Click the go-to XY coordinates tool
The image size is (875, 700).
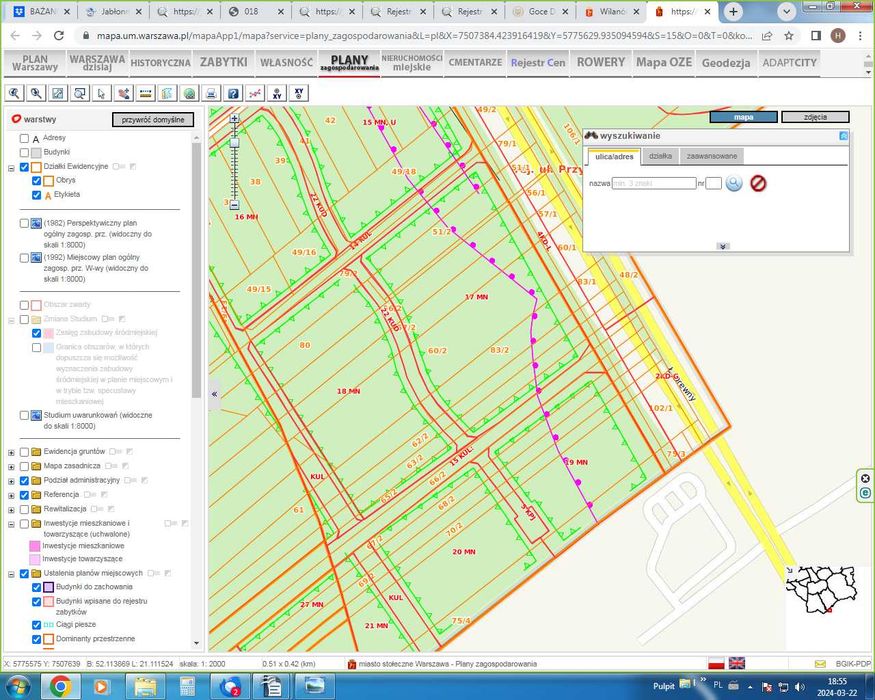click(x=277, y=93)
